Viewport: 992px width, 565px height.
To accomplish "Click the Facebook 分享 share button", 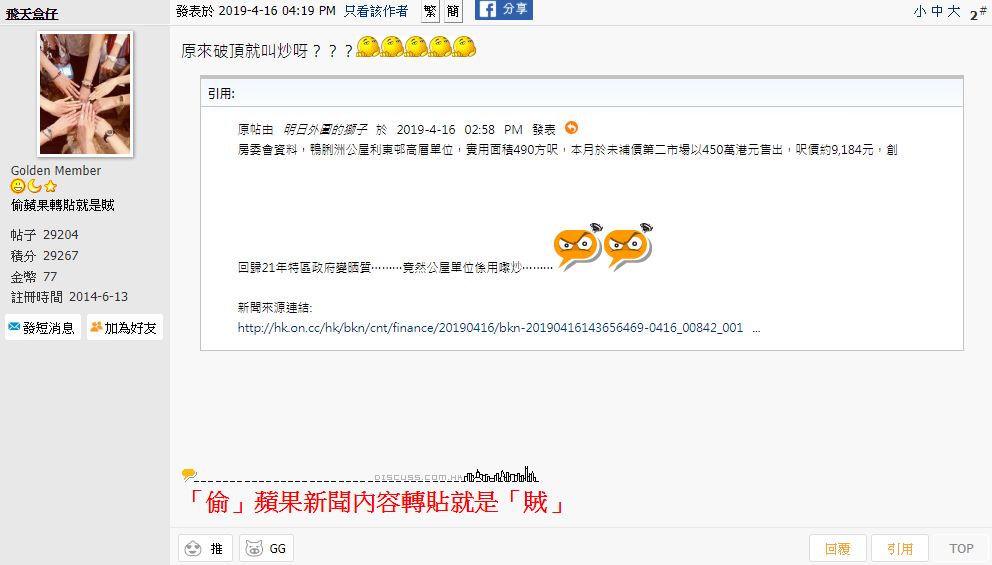I will (x=504, y=9).
